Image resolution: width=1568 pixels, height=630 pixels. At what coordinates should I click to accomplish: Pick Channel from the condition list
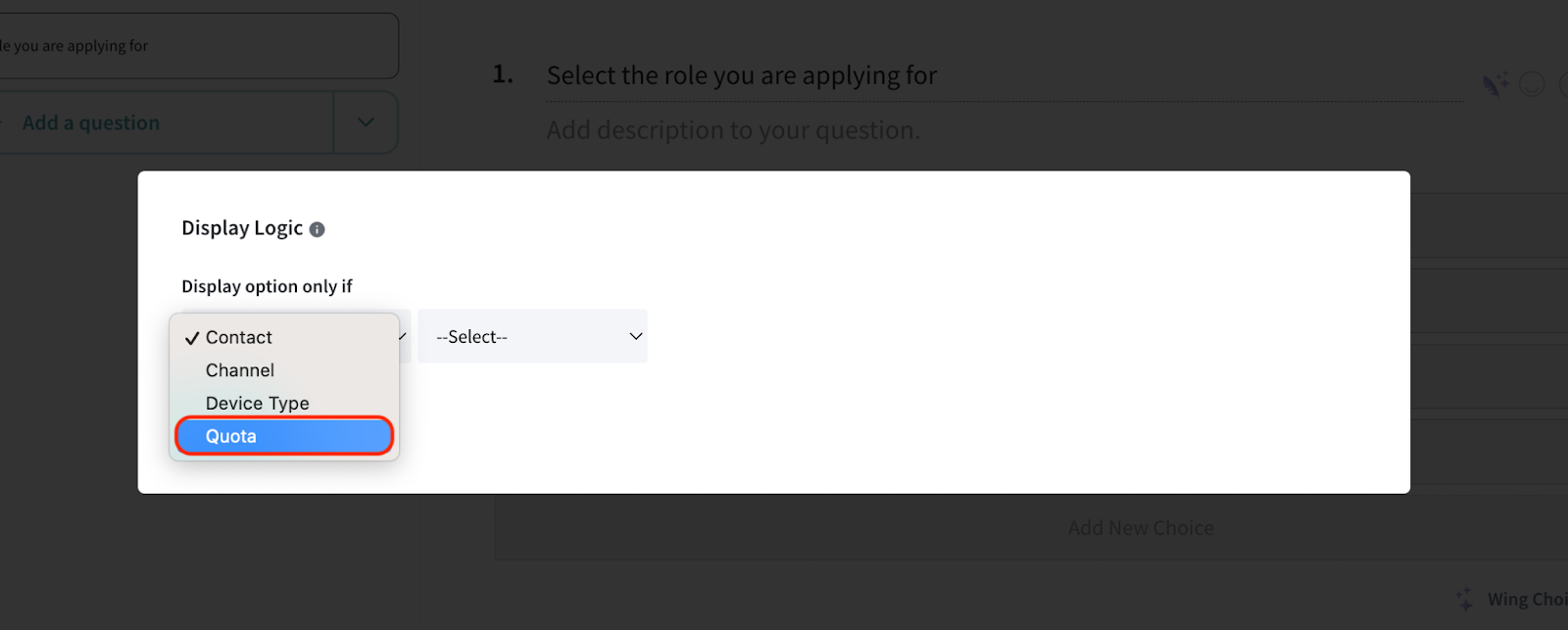click(x=240, y=370)
